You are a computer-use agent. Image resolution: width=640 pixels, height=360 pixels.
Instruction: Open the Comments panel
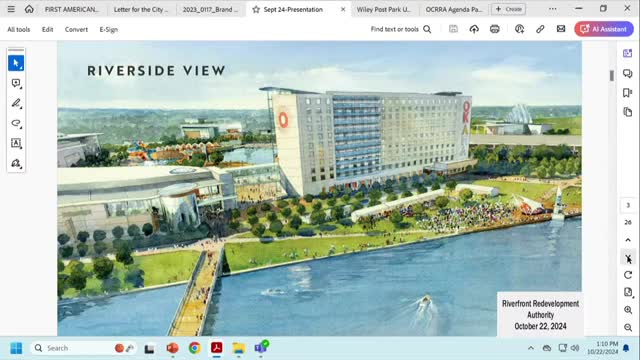point(627,73)
